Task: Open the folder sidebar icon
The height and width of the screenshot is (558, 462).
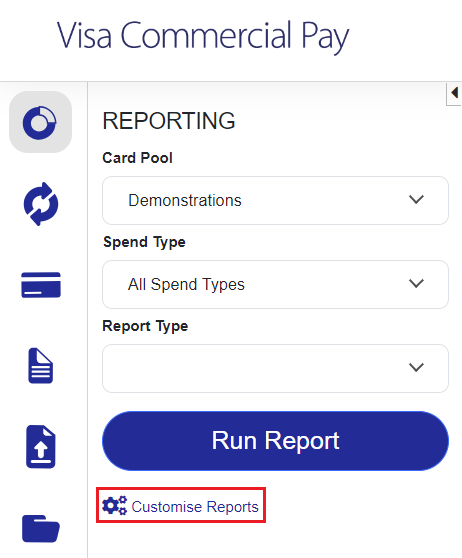Action: point(41,528)
